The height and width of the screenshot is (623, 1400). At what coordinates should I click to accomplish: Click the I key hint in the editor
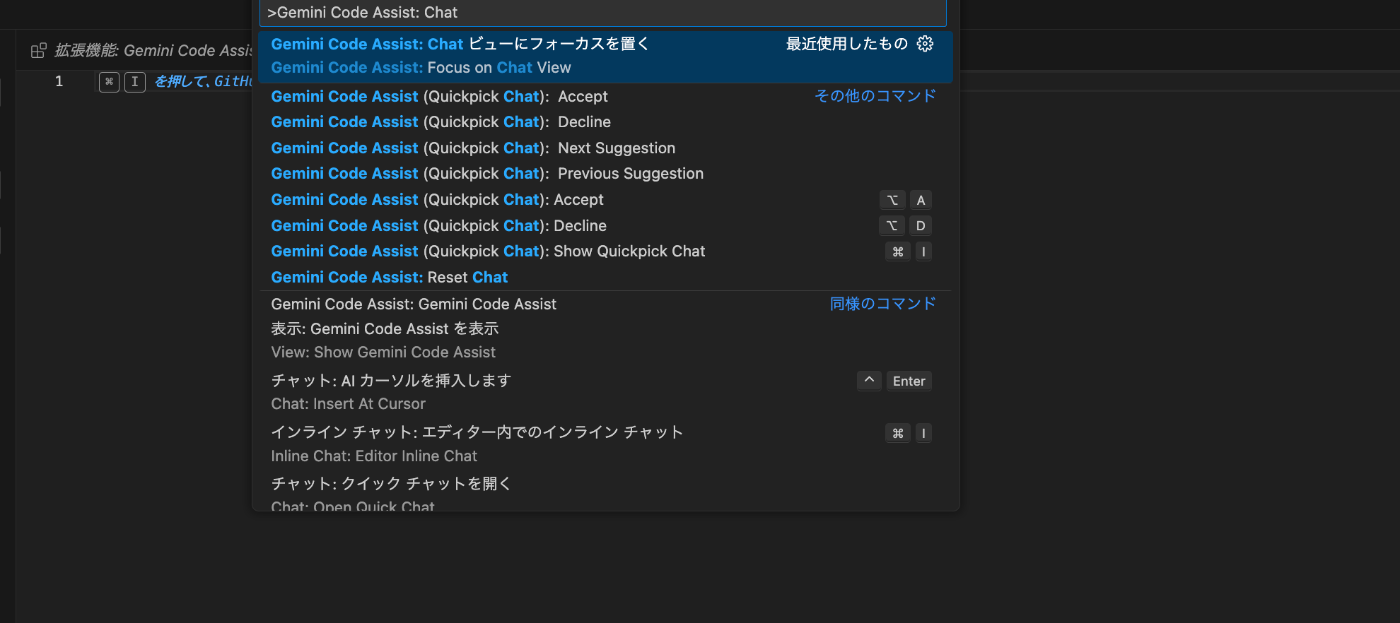135,82
